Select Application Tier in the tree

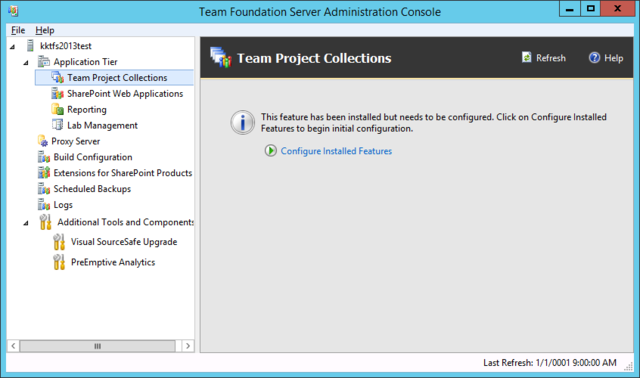85,62
